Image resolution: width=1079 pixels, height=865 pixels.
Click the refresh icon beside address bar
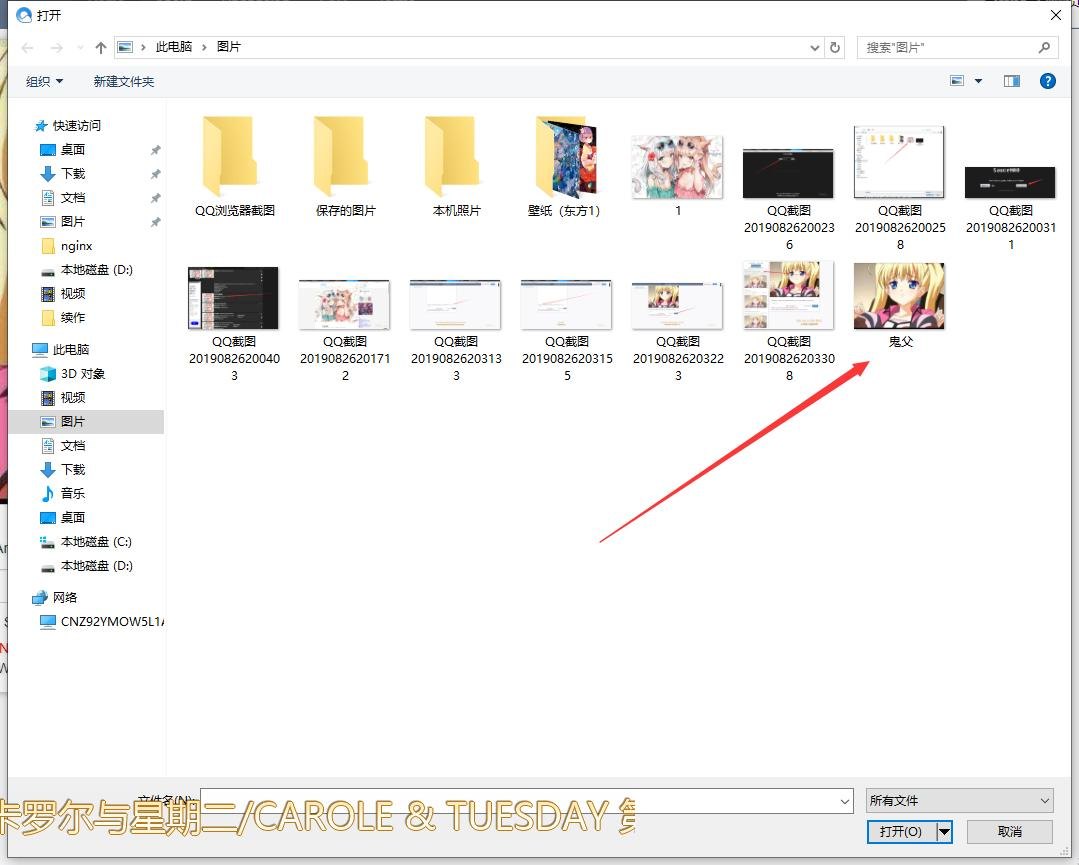[836, 47]
